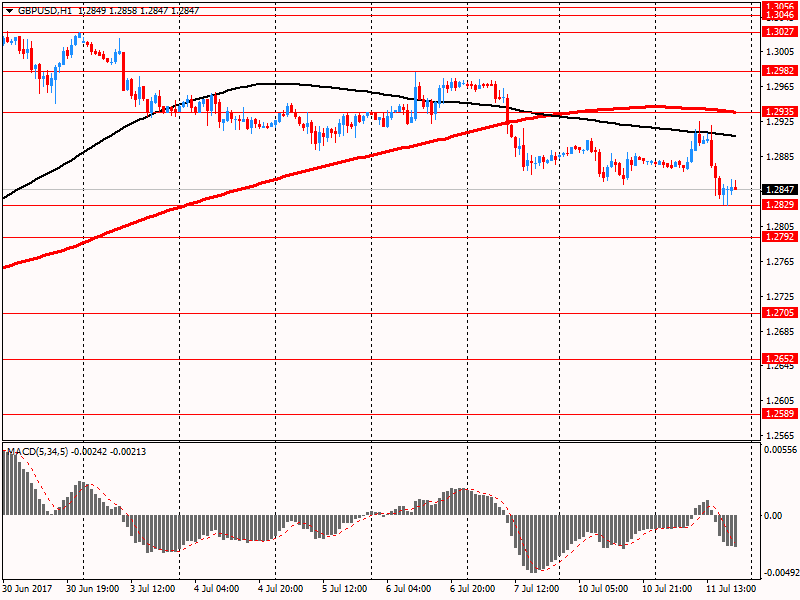Image resolution: width=800 pixels, height=600 pixels.
Task: Click the MACD zero level 0.00 label
Action: pos(773,516)
